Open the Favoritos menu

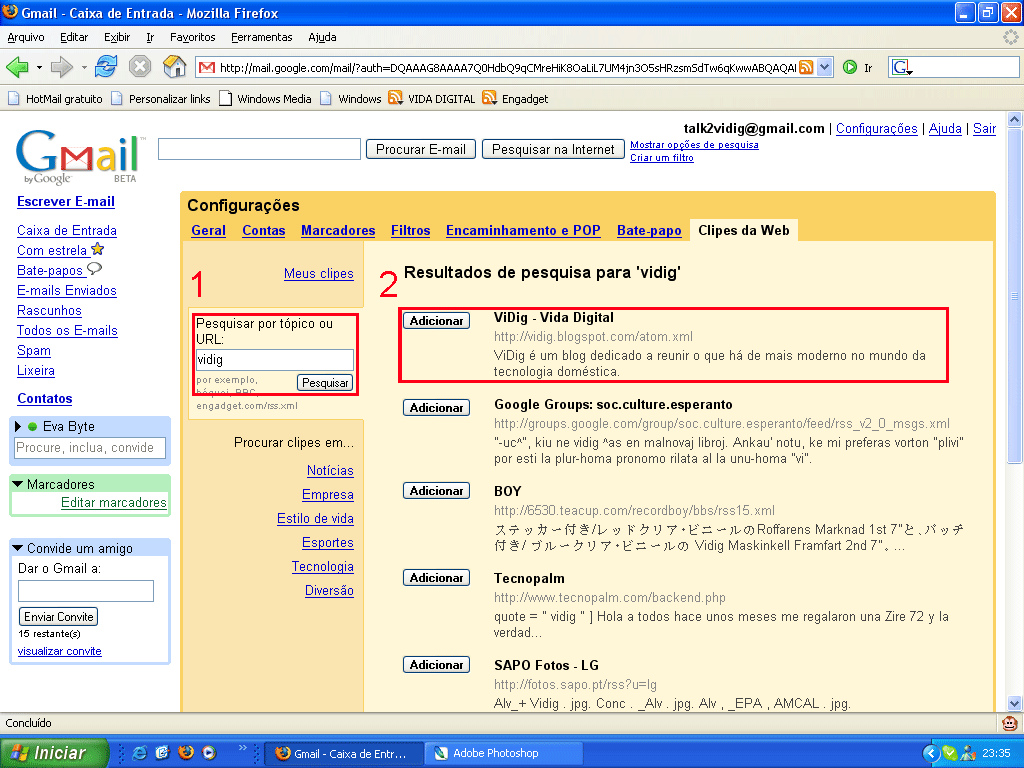click(193, 37)
